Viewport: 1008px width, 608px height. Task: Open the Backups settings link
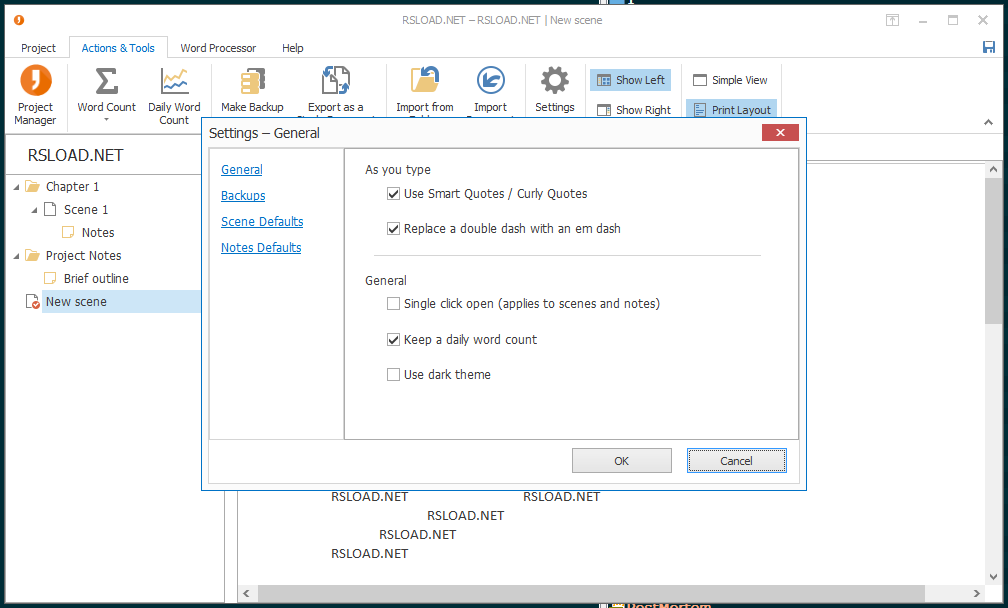(x=243, y=195)
